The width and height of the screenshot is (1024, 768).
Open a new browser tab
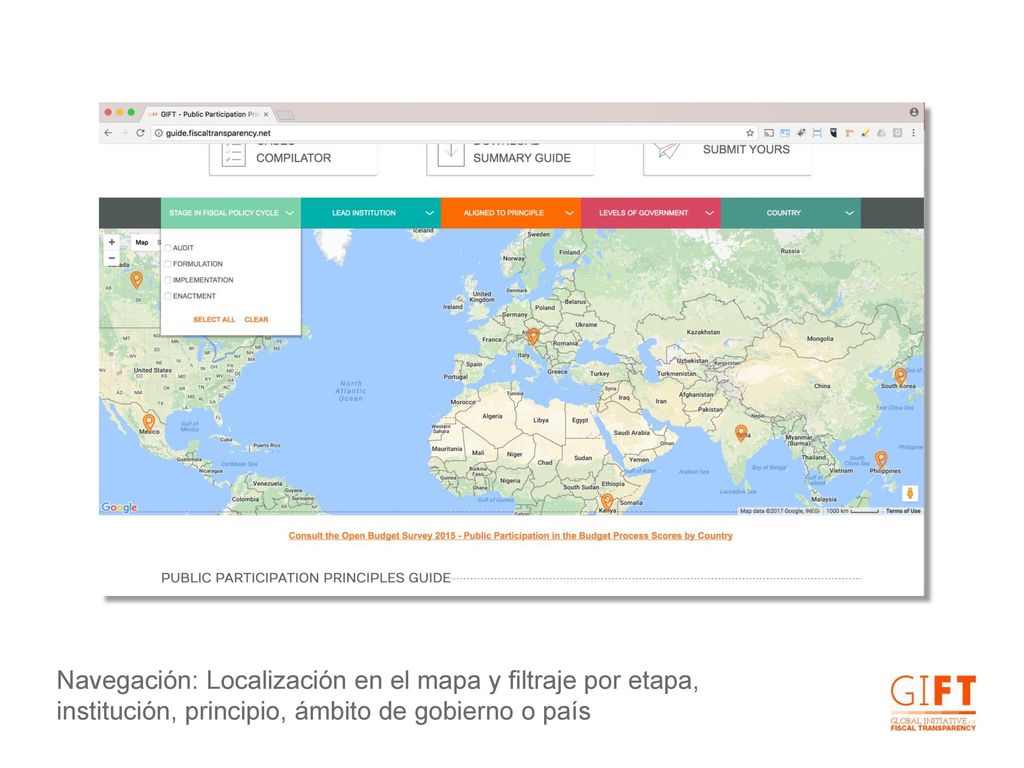285,116
